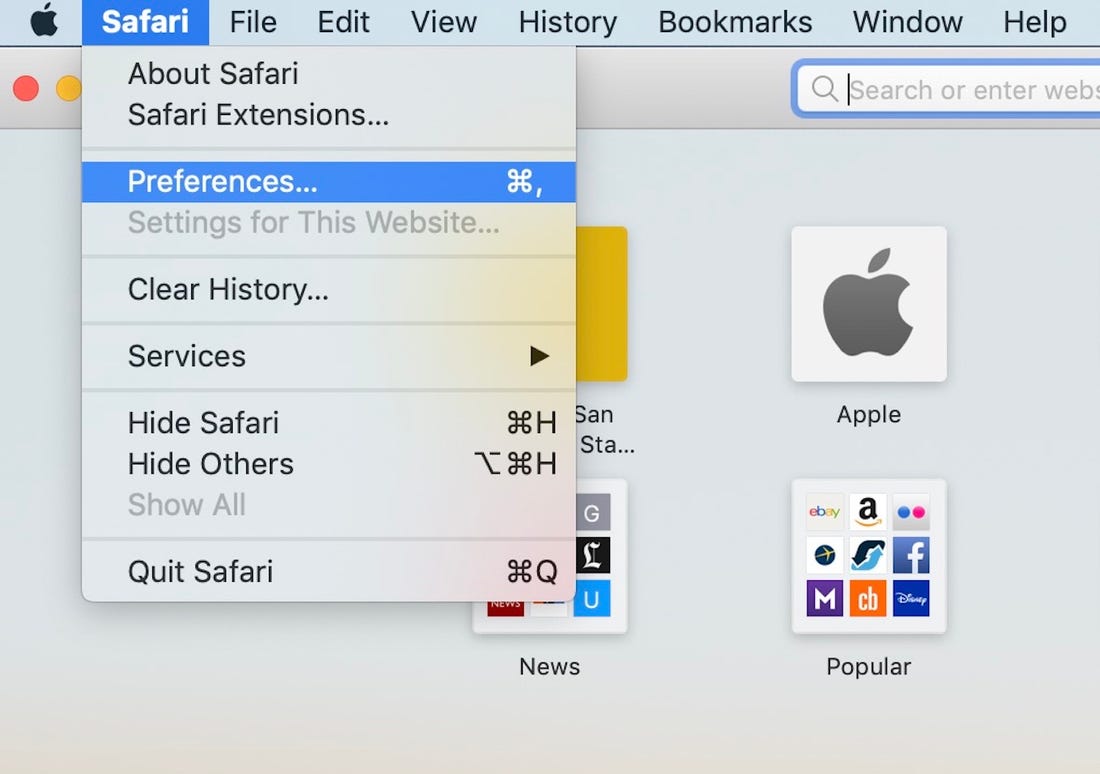
Task: Click the Disney icon in Popular folder
Action: pyautogui.click(x=911, y=598)
